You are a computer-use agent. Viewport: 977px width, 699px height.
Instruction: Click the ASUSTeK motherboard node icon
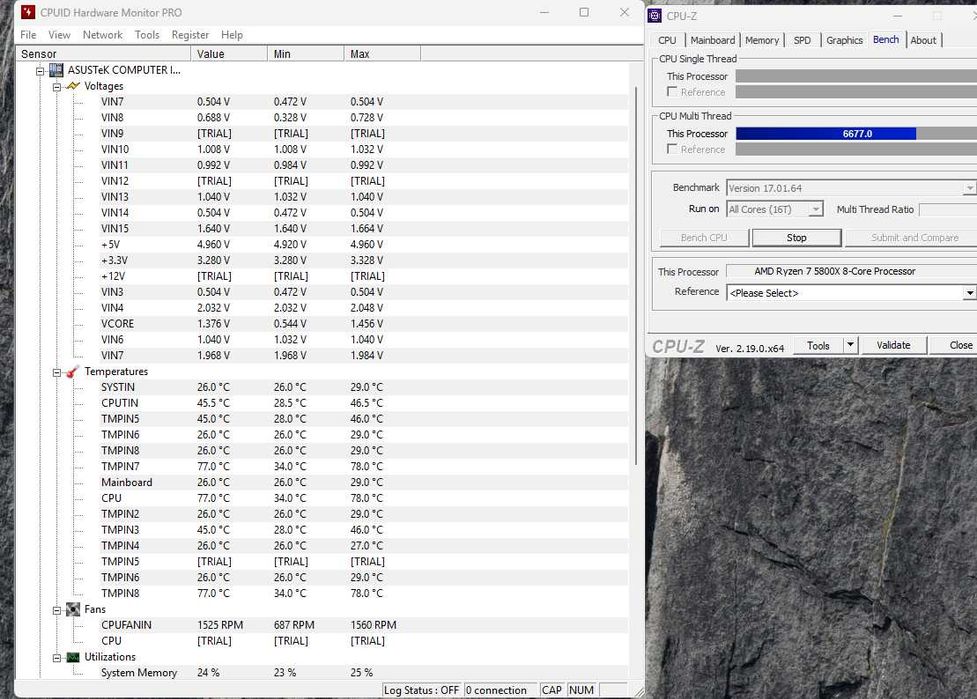pyautogui.click(x=57, y=70)
